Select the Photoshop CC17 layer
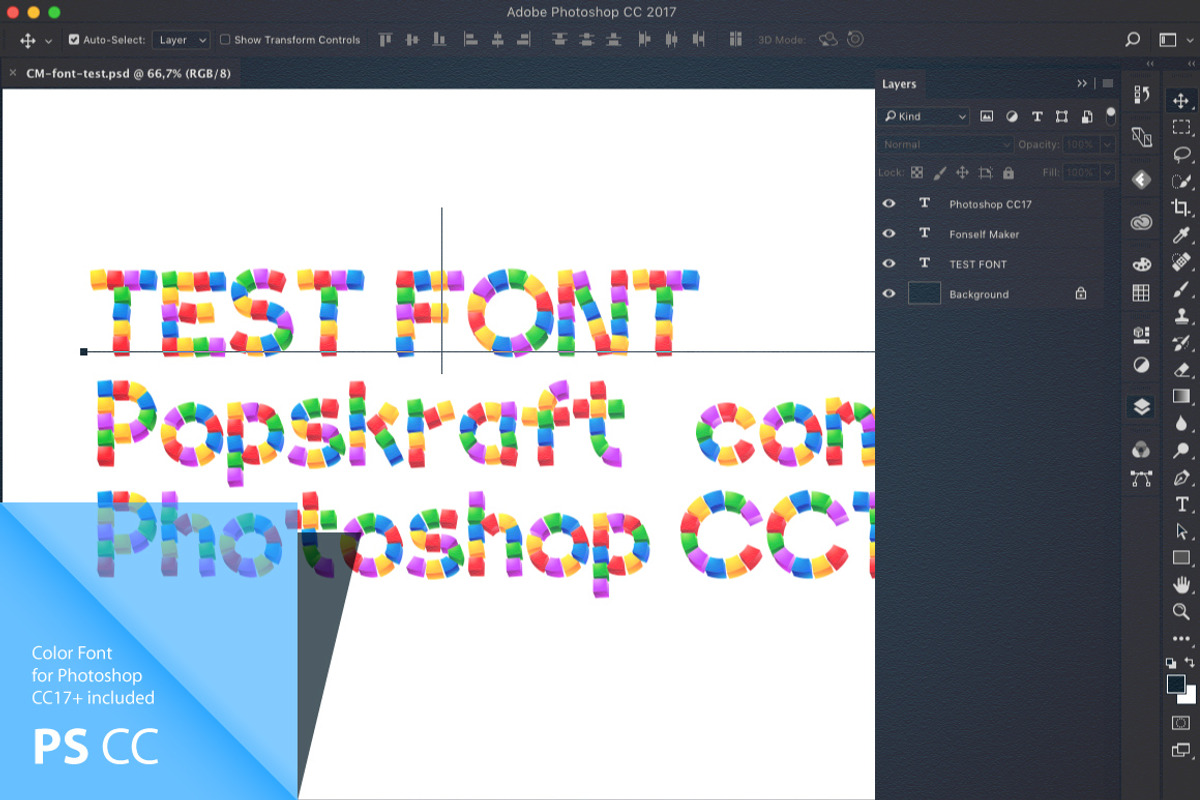This screenshot has height=800, width=1200. click(x=990, y=204)
